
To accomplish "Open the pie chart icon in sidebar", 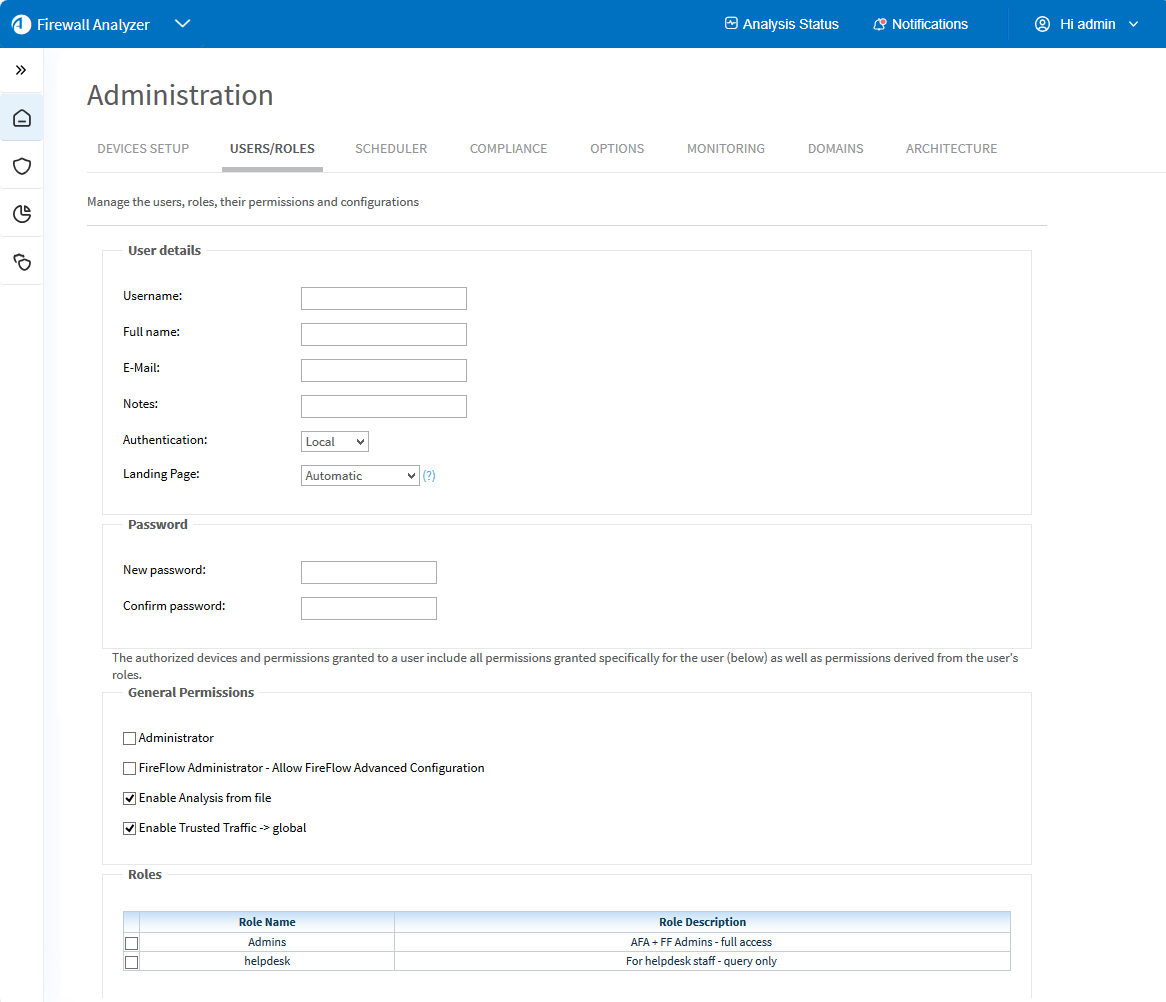I will [x=22, y=213].
